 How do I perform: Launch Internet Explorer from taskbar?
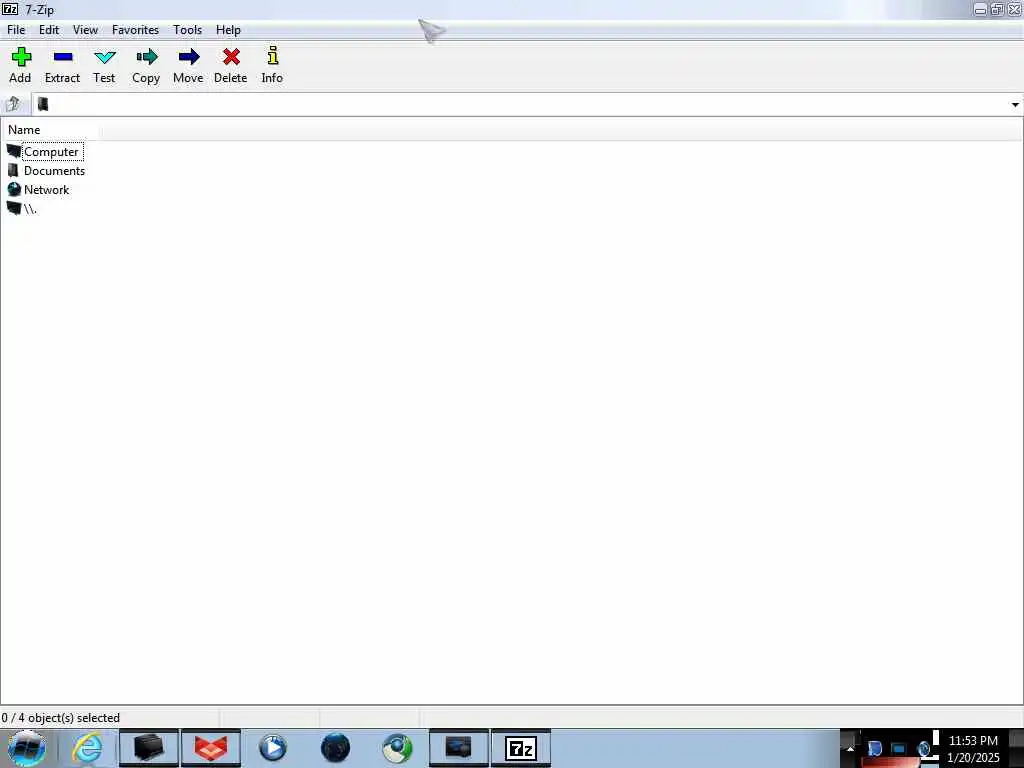click(87, 748)
